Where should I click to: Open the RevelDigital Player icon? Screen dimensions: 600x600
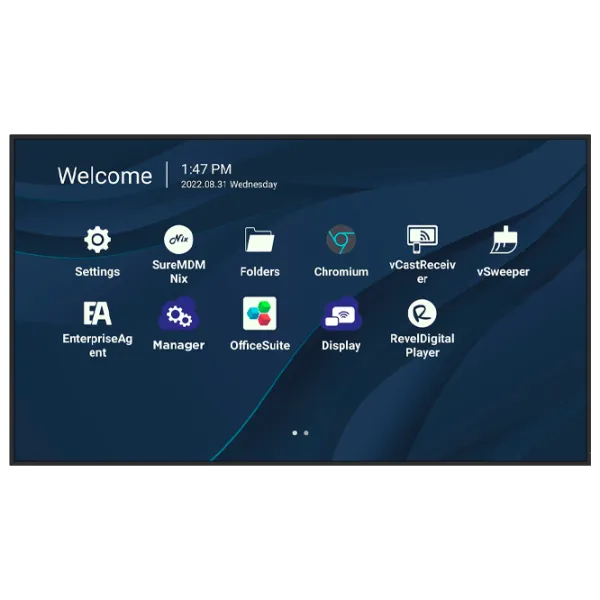click(x=422, y=313)
